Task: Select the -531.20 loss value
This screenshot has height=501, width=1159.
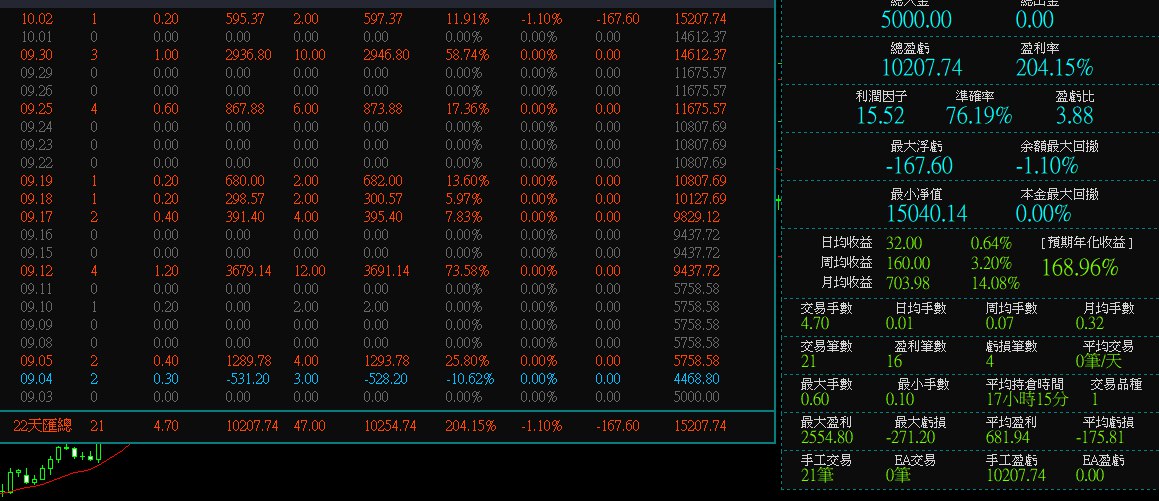Action: point(248,378)
